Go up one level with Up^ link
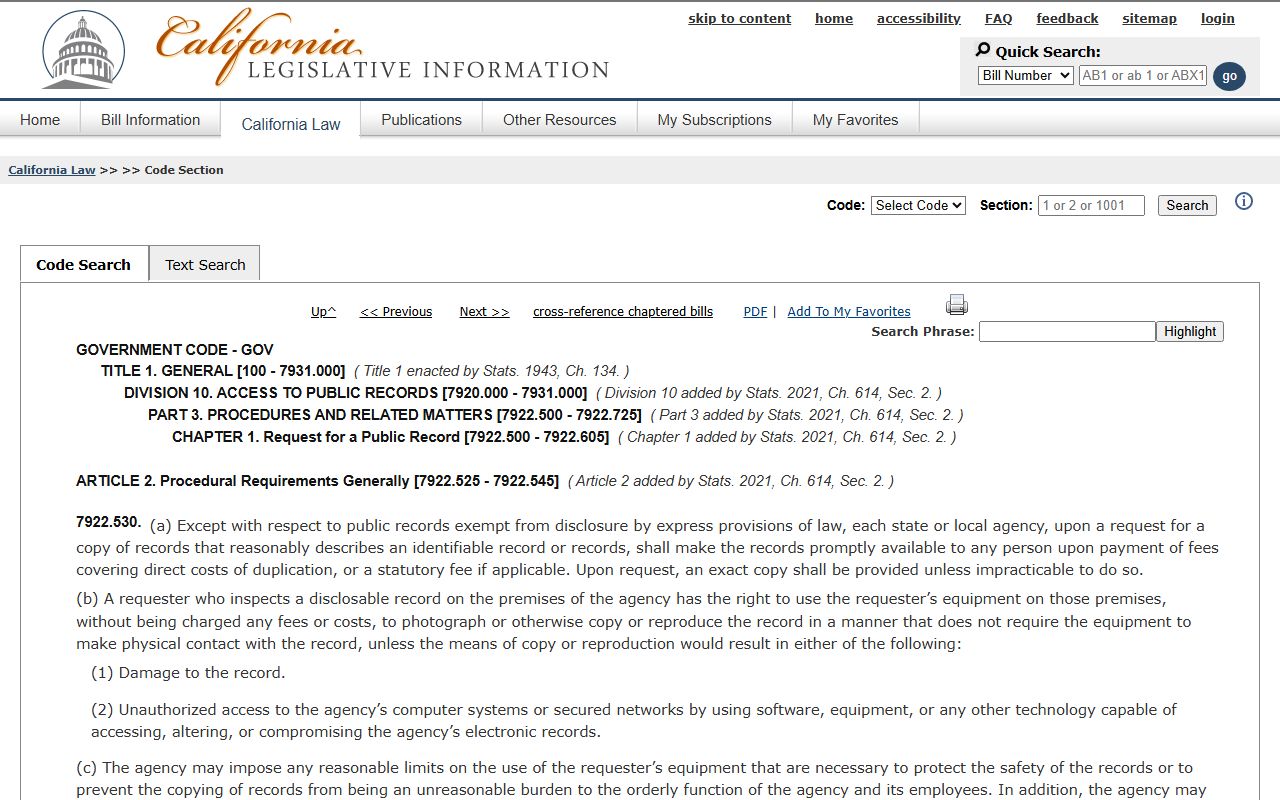The image size is (1280, 800). click(324, 312)
